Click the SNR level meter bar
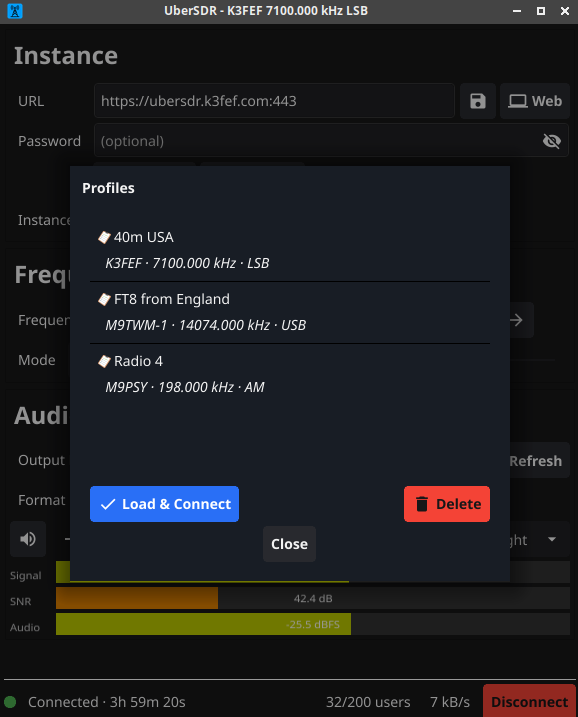Screen dimensions: 578x717 [x=313, y=599]
